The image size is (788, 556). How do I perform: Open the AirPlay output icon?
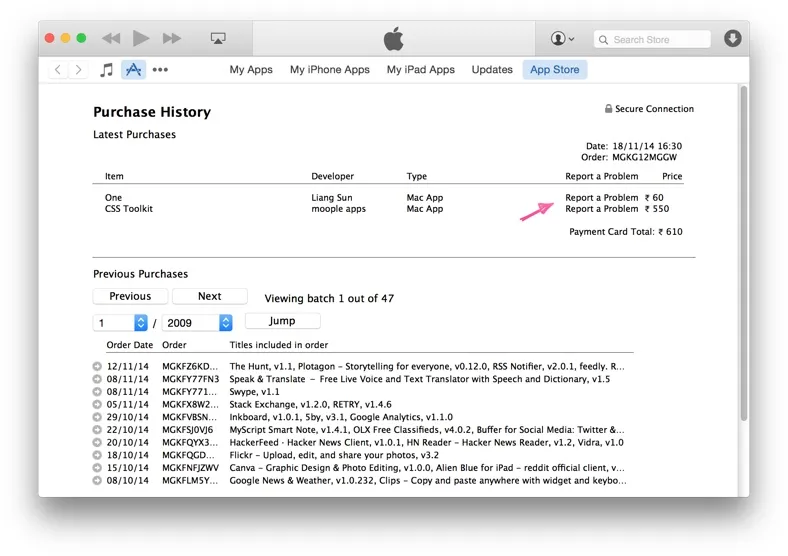point(218,38)
